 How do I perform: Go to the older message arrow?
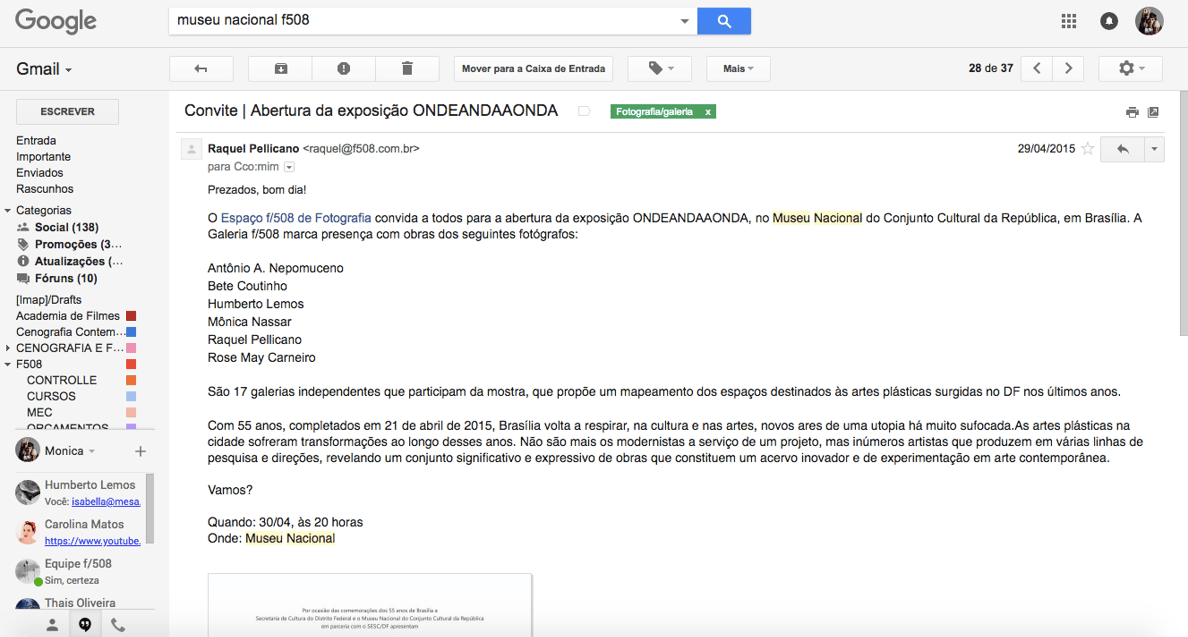(1068, 69)
